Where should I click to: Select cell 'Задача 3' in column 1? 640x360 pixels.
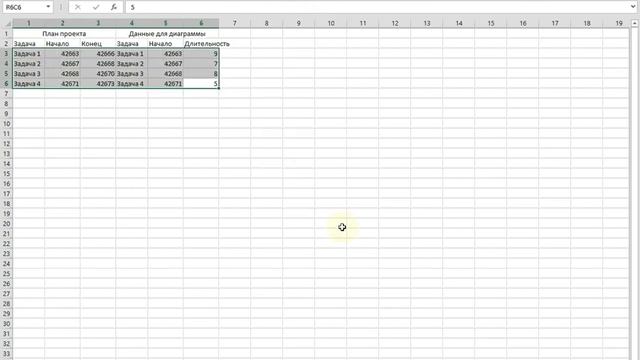click(x=29, y=73)
